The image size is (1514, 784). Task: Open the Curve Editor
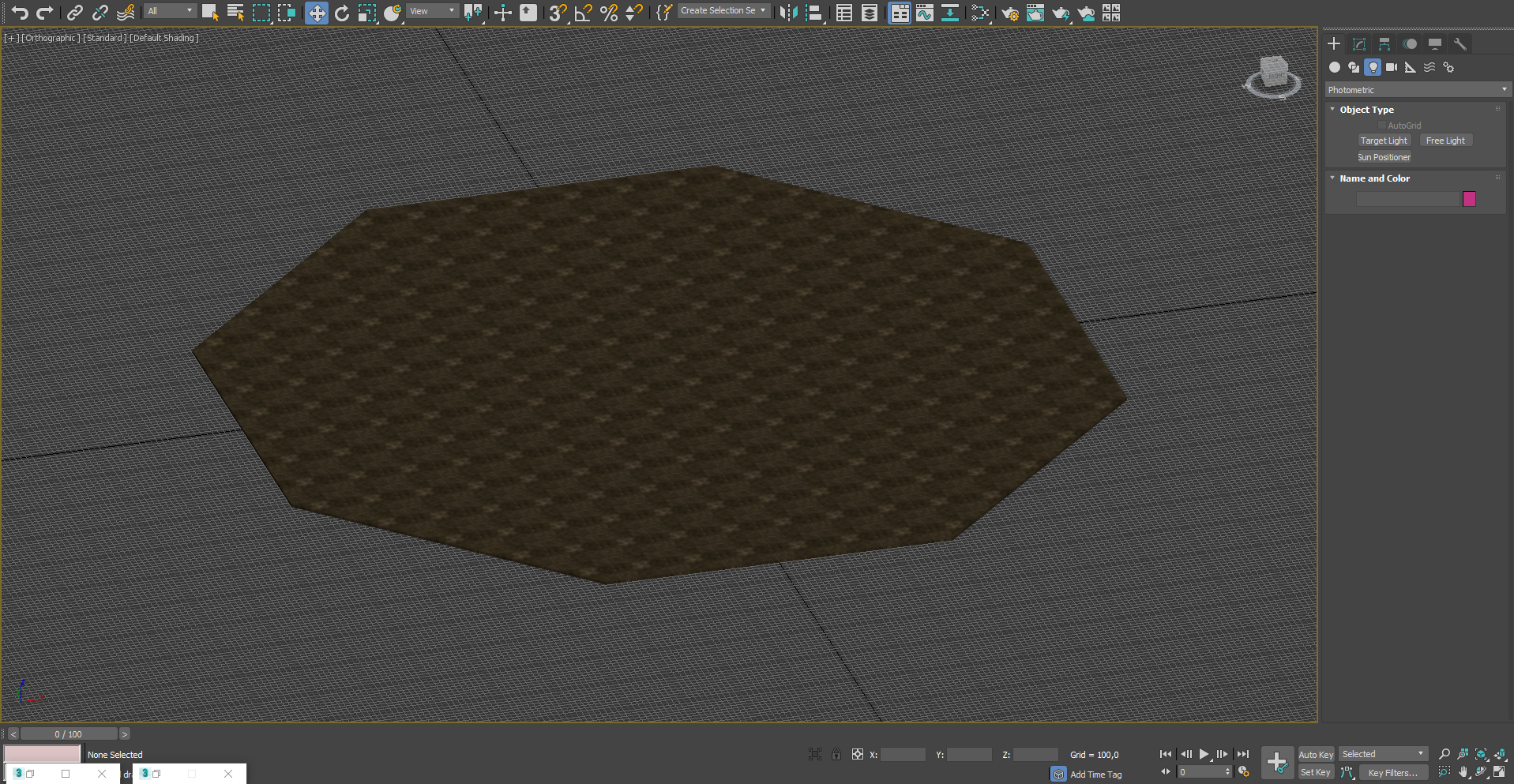coord(924,13)
